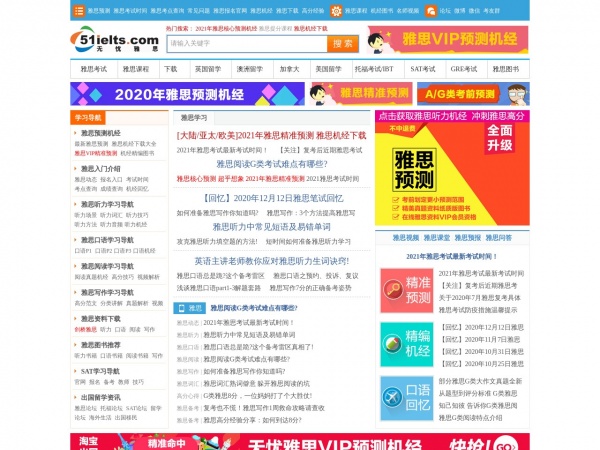Screen dimensions: 600x450
Task: Open headline 雅思听力中常见短语及易错单词
Action: (272, 227)
